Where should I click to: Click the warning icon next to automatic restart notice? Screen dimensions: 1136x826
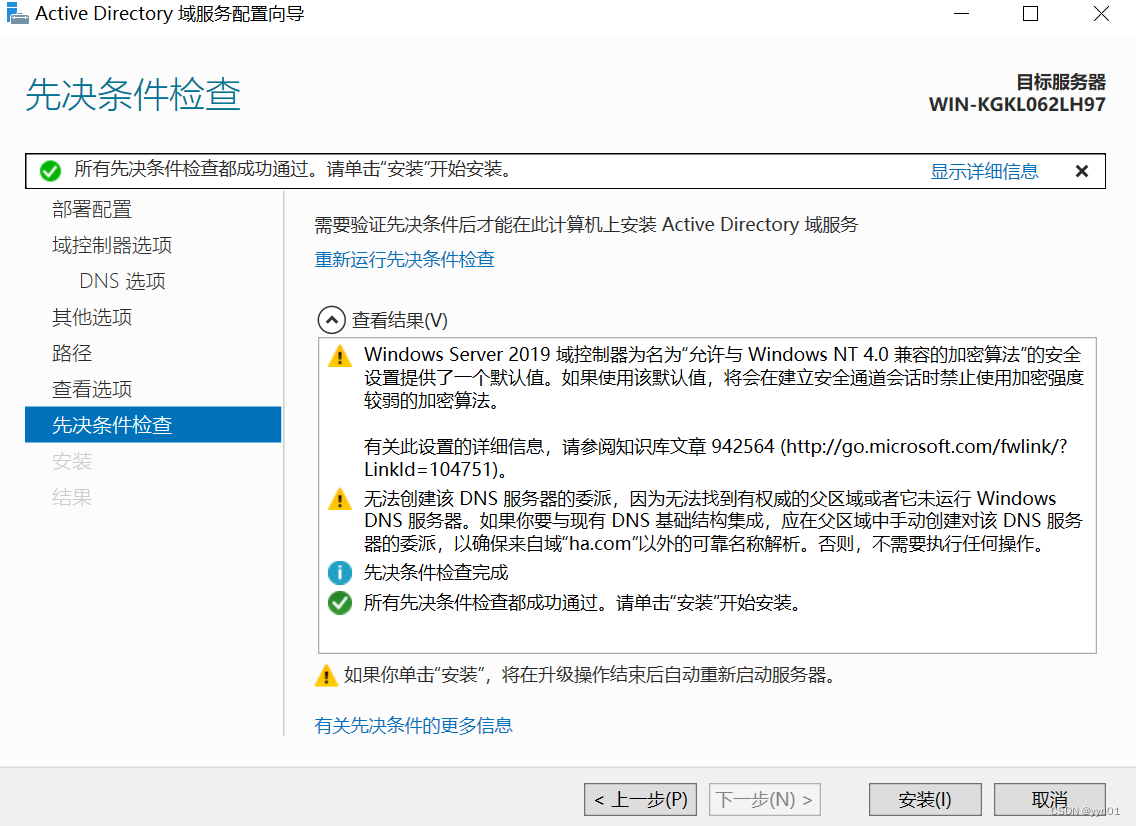pos(326,675)
